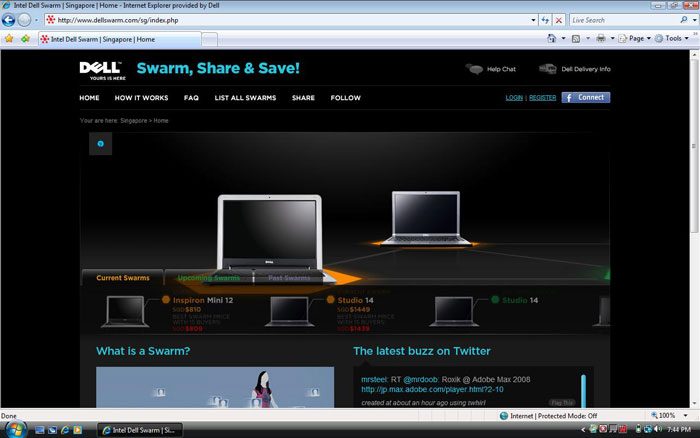
Task: Click the browser vertical scrollbar thumb
Action: pyautogui.click(x=694, y=146)
